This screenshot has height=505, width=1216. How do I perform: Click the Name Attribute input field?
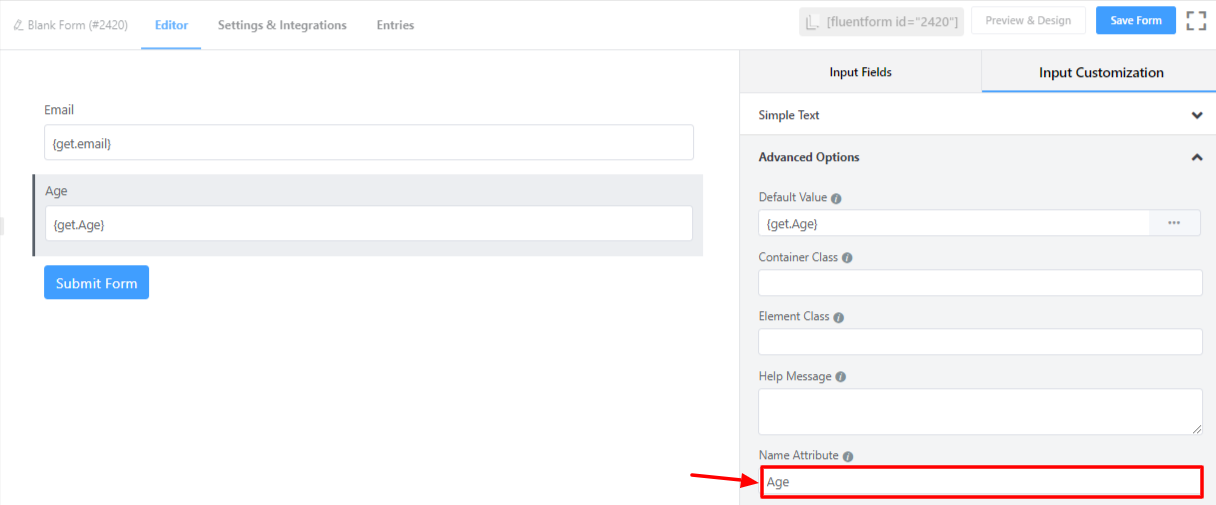click(980, 482)
